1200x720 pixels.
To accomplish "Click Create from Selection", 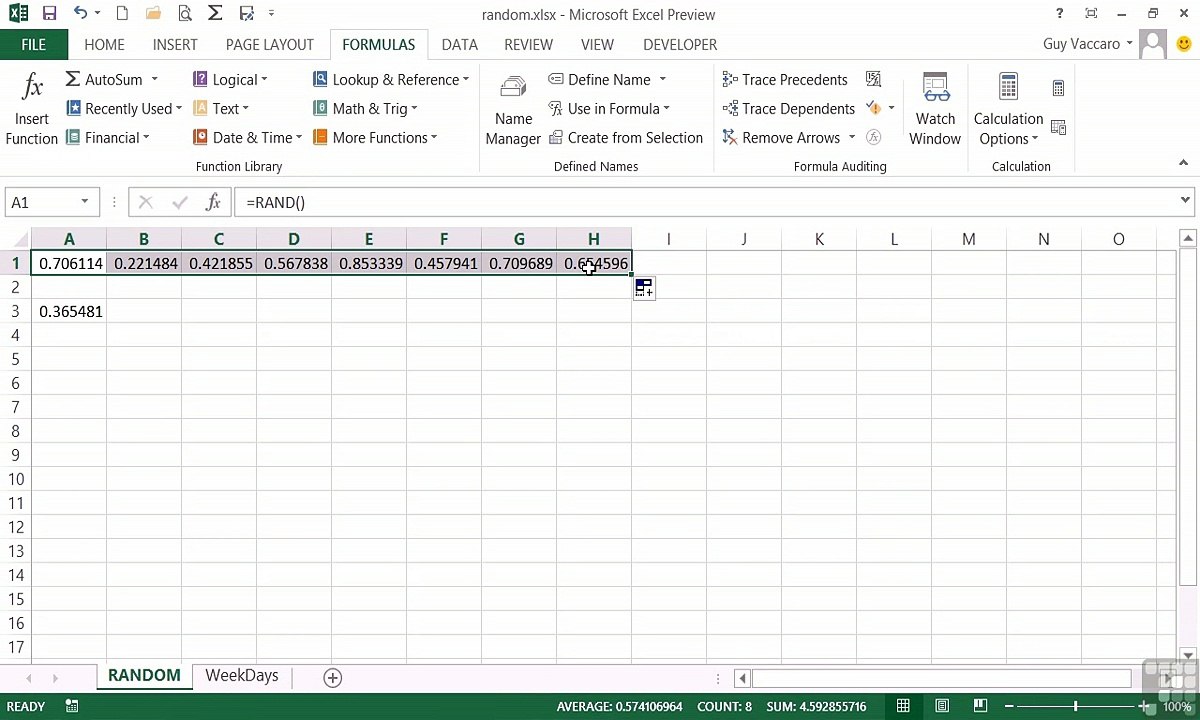I will click(x=625, y=137).
